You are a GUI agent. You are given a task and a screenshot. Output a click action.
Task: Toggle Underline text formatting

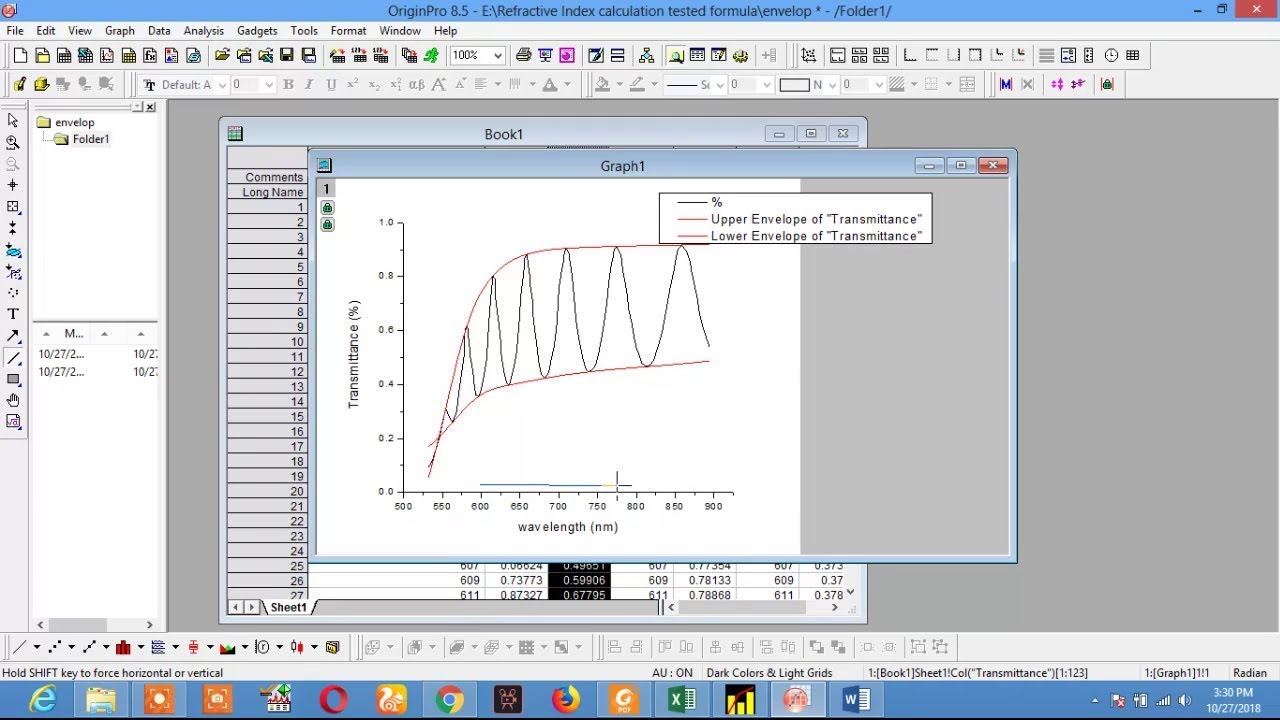(x=331, y=85)
